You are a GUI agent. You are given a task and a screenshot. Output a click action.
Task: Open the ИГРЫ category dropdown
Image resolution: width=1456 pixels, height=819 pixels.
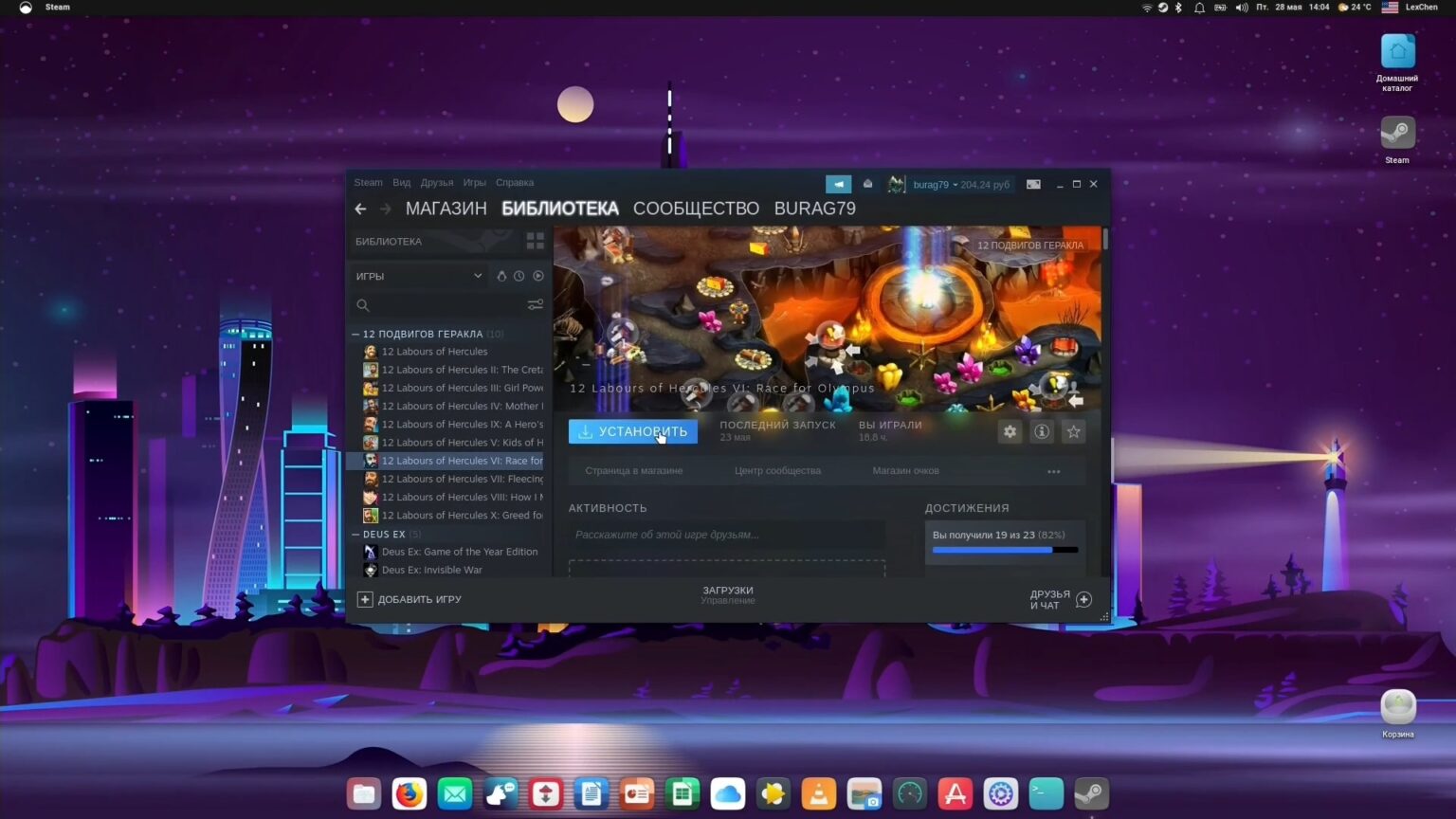coord(419,276)
